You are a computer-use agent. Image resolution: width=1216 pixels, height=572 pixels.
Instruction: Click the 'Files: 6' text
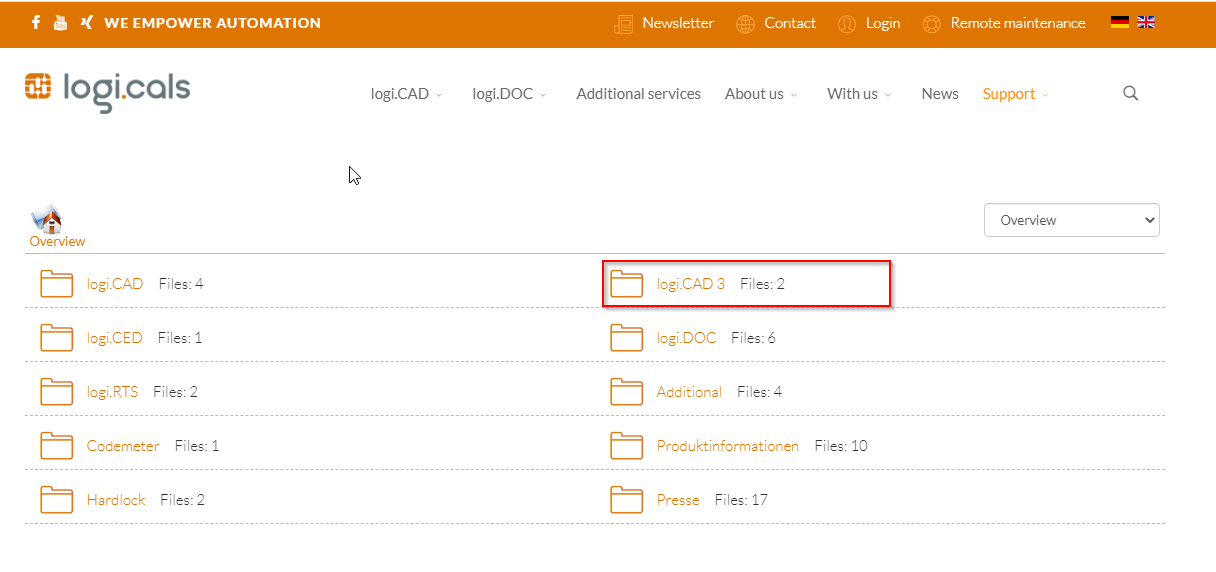(753, 338)
